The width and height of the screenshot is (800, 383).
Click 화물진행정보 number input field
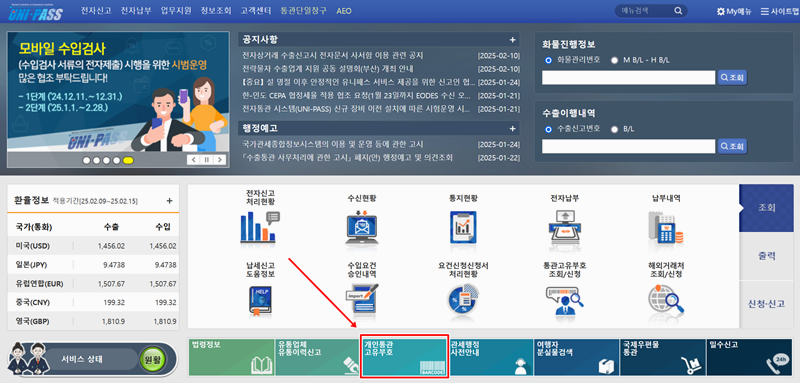629,78
